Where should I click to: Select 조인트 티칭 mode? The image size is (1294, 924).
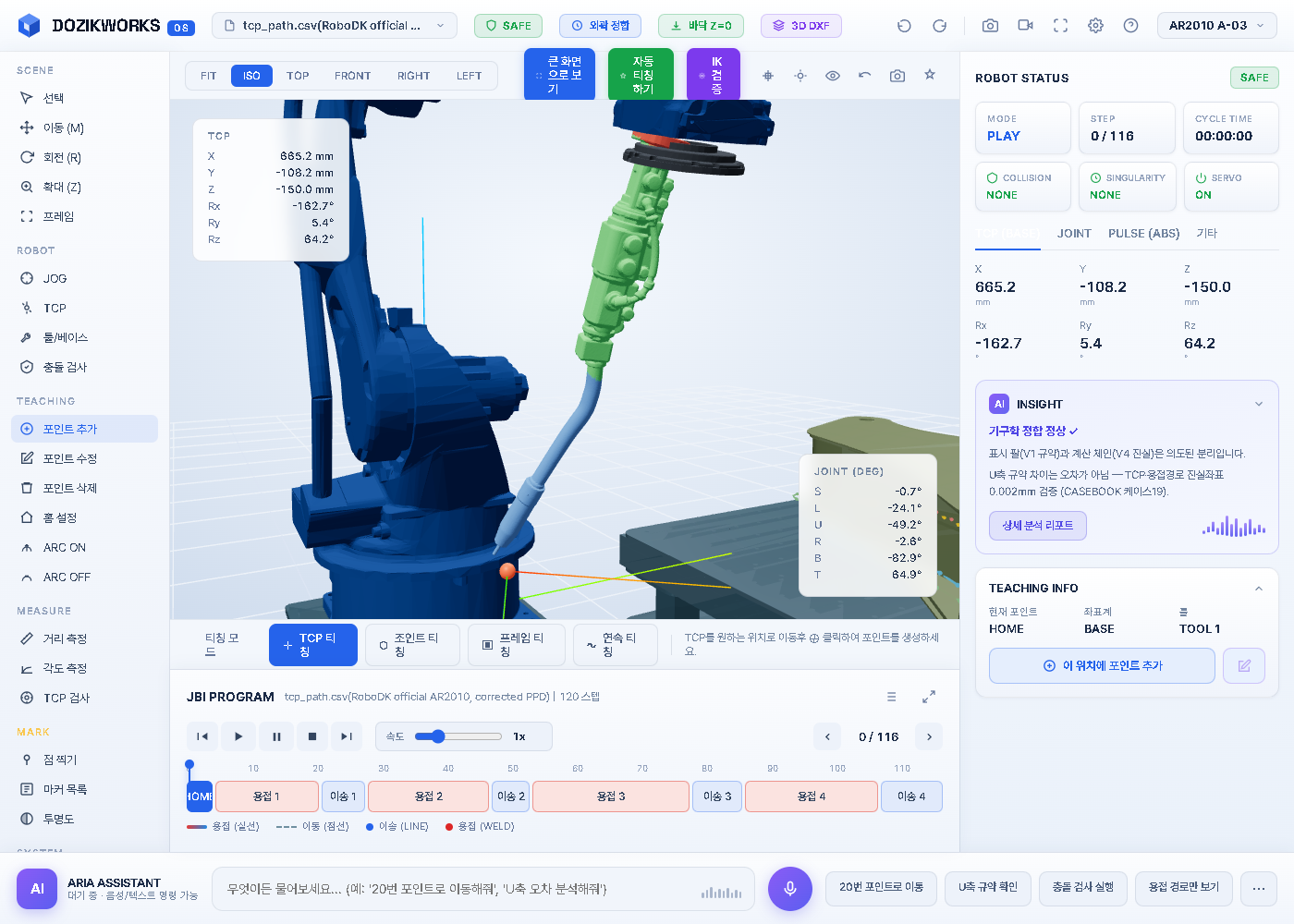tap(412, 645)
